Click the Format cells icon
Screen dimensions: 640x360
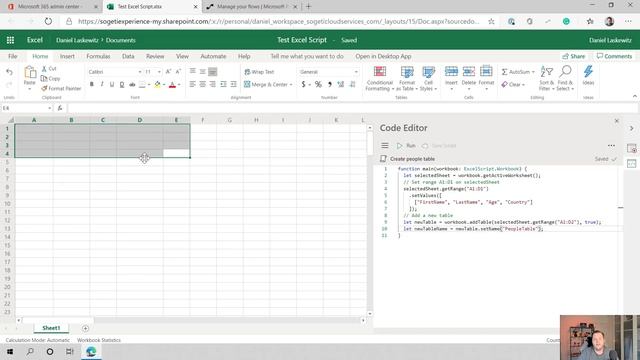(x=486, y=71)
